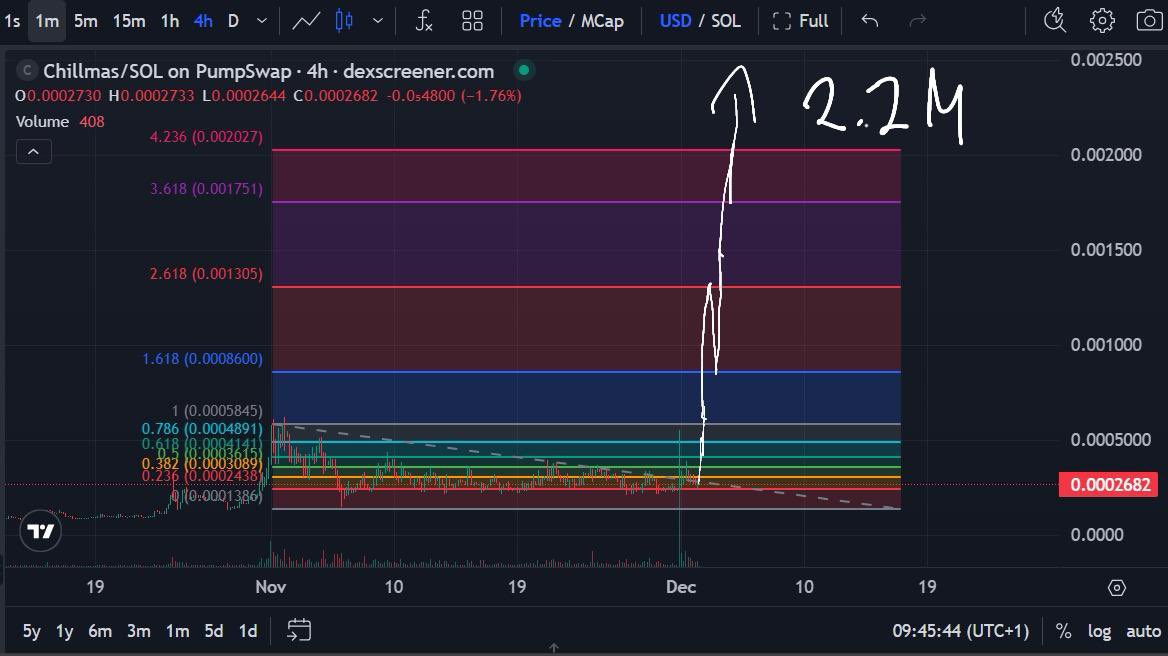Set range to 3m
Viewport: 1168px width, 656px height.
139,631
